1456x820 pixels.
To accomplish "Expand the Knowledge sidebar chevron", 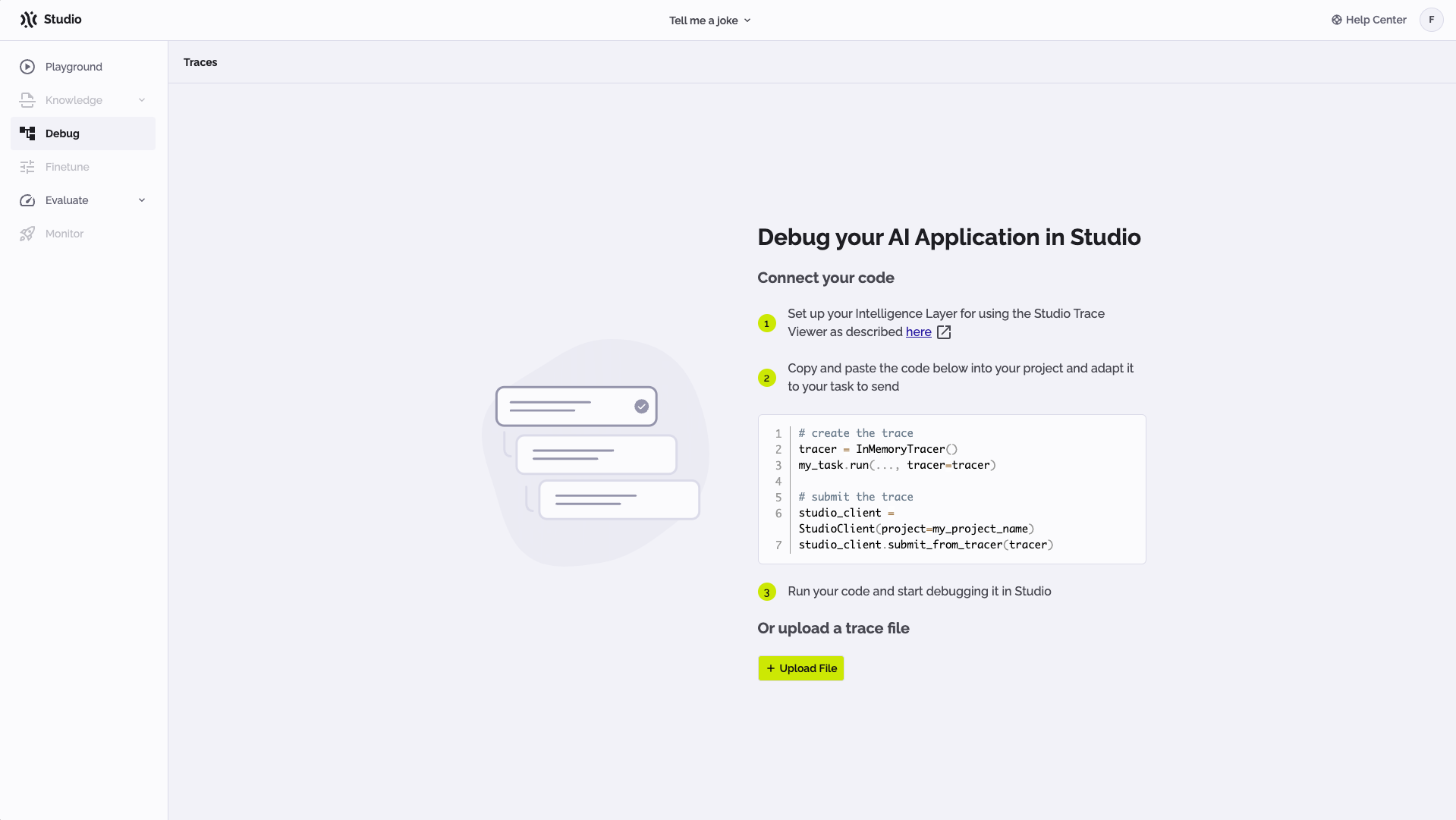I will coord(142,99).
